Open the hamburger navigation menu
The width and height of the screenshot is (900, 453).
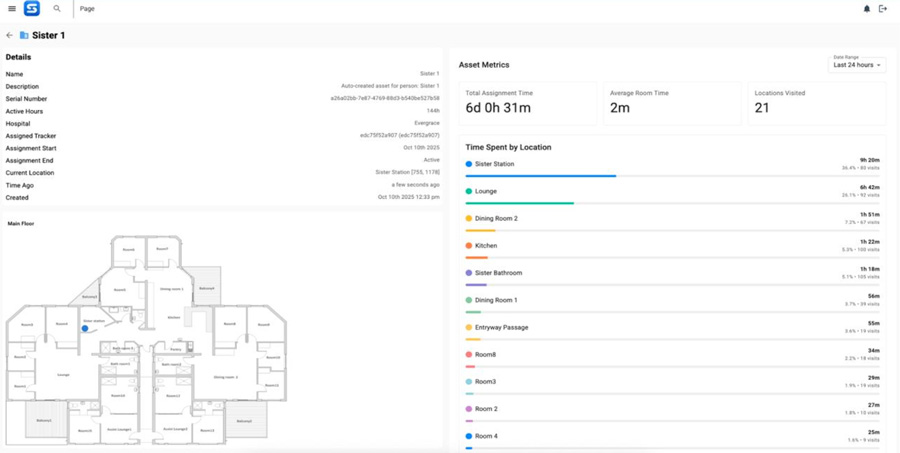tap(12, 9)
